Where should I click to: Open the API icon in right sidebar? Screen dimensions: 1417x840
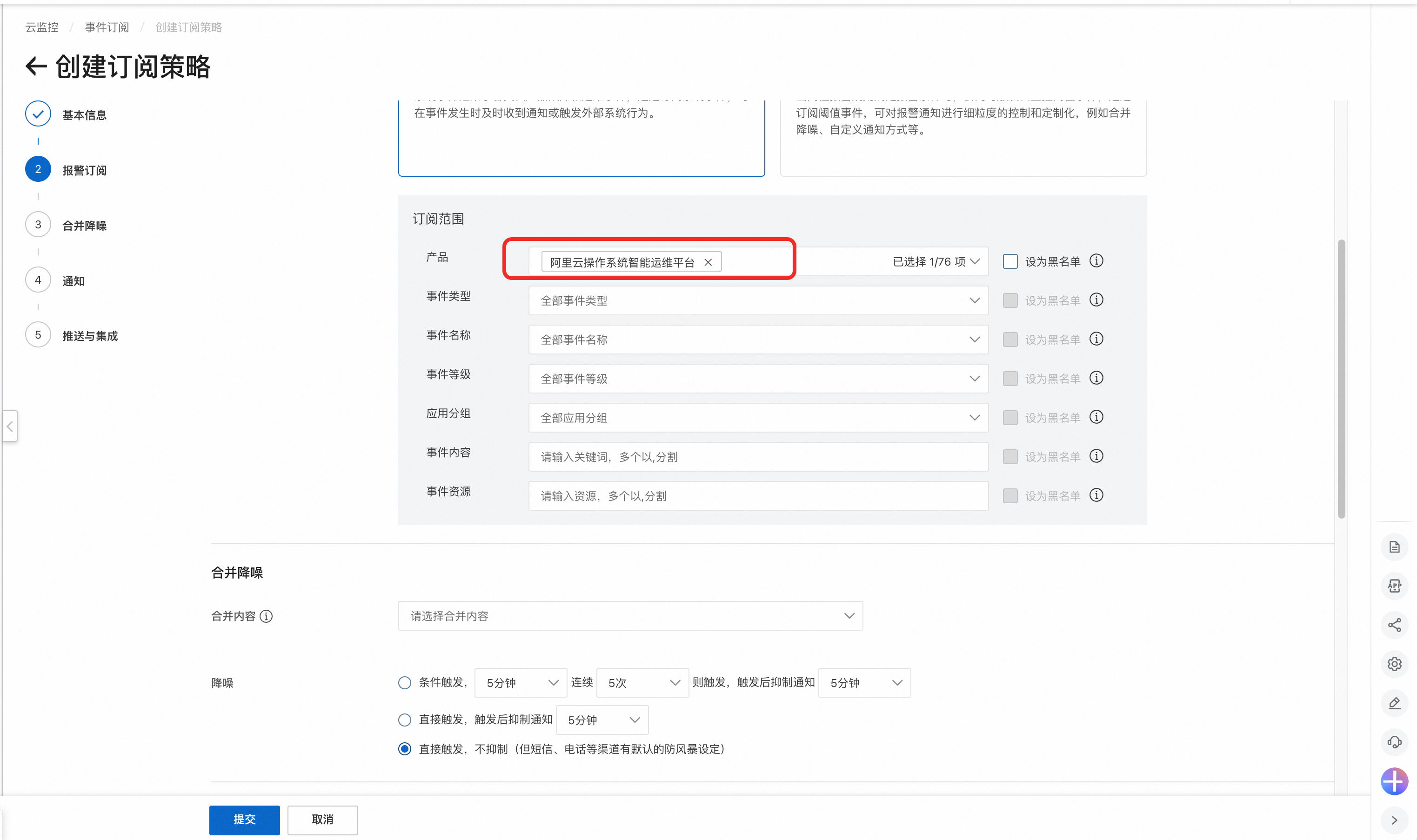click(x=1394, y=586)
